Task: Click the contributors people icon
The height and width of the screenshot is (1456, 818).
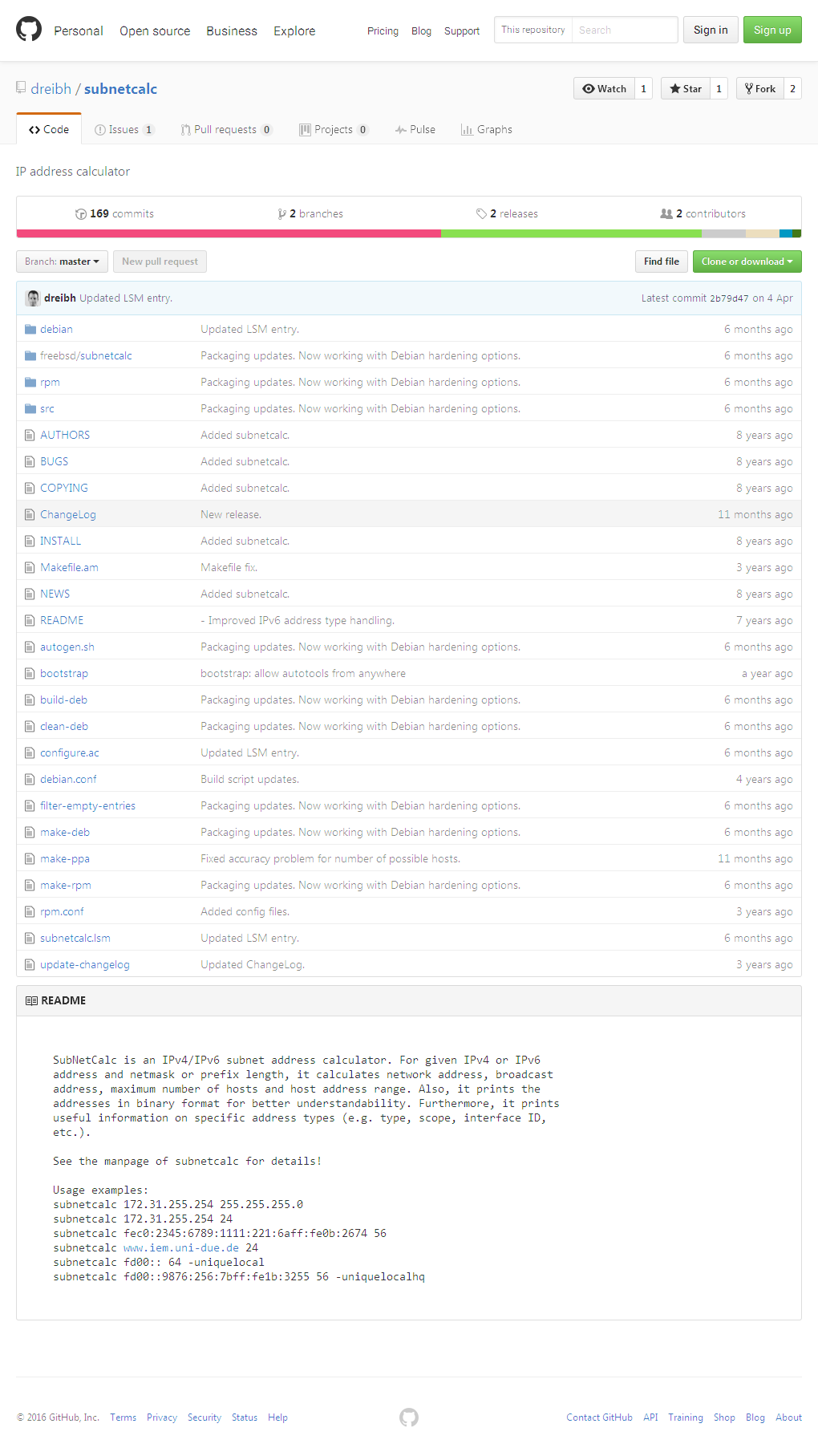Action: [x=666, y=214]
